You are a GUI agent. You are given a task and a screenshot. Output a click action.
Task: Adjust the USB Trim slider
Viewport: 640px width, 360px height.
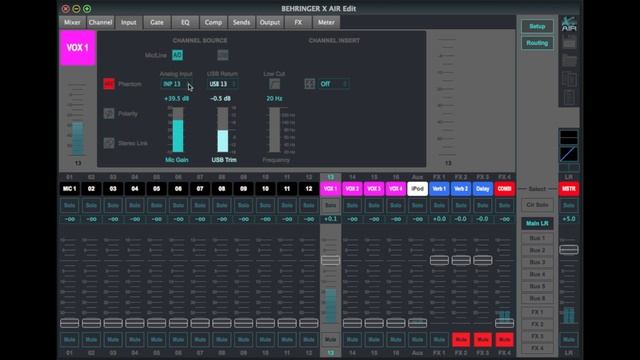tap(222, 130)
